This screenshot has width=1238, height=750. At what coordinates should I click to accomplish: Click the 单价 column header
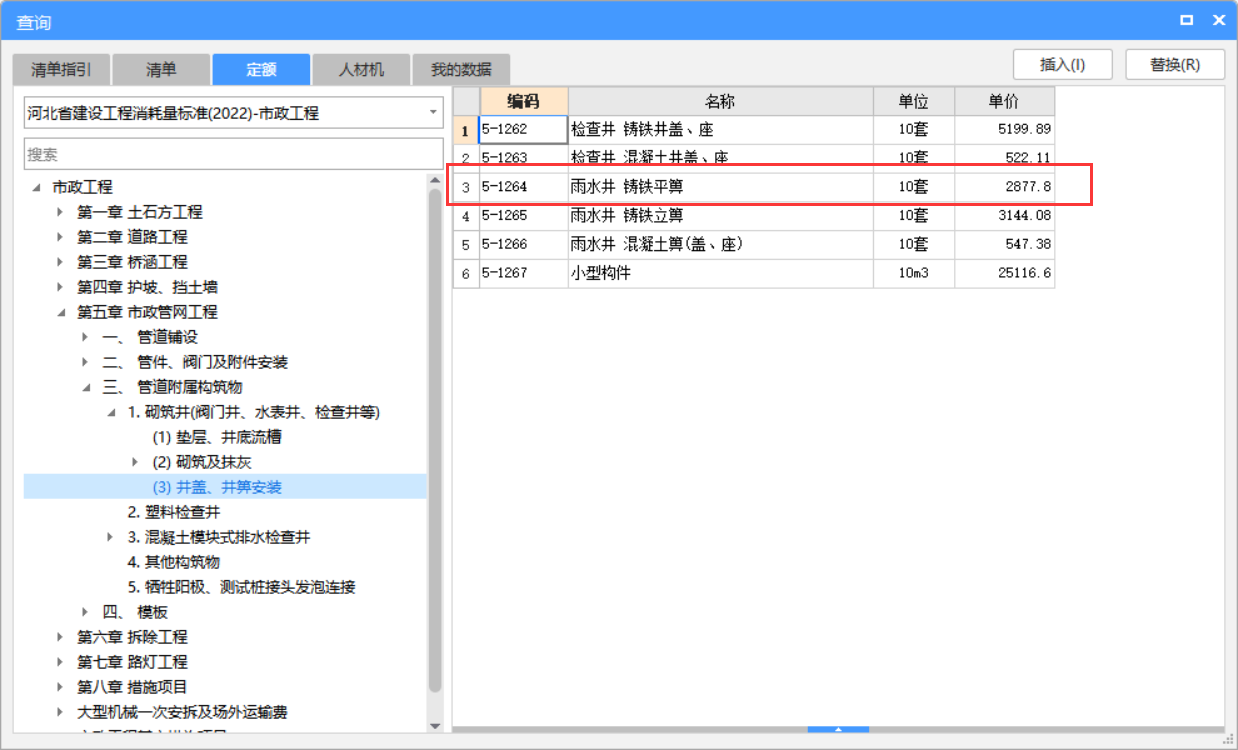1004,101
